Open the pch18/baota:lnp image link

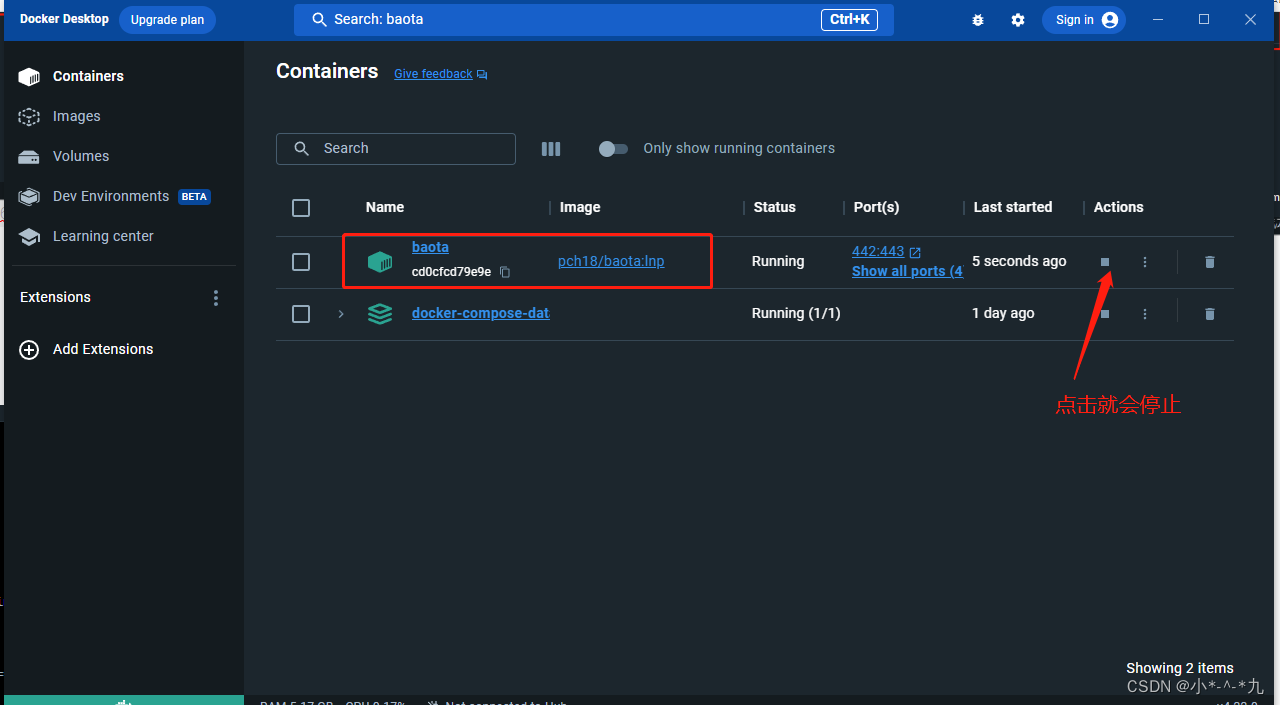[x=611, y=261]
